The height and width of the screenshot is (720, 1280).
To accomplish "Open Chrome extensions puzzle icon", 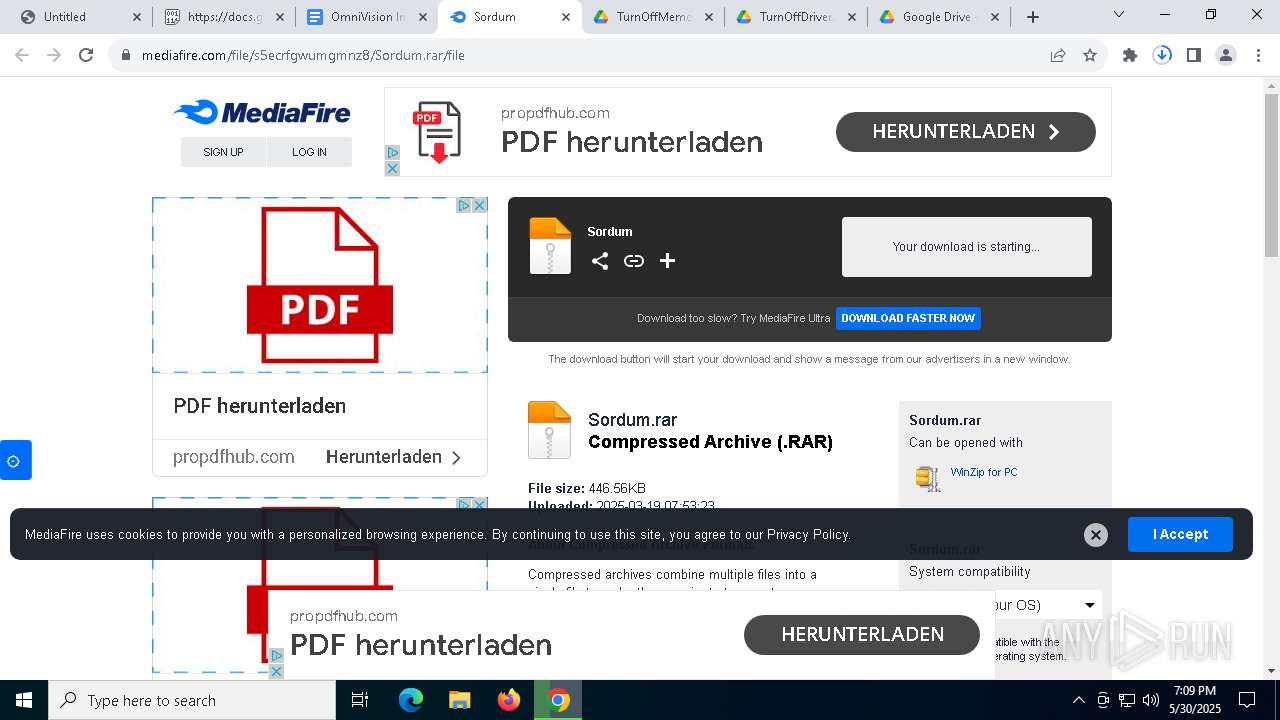I will 1130,55.
